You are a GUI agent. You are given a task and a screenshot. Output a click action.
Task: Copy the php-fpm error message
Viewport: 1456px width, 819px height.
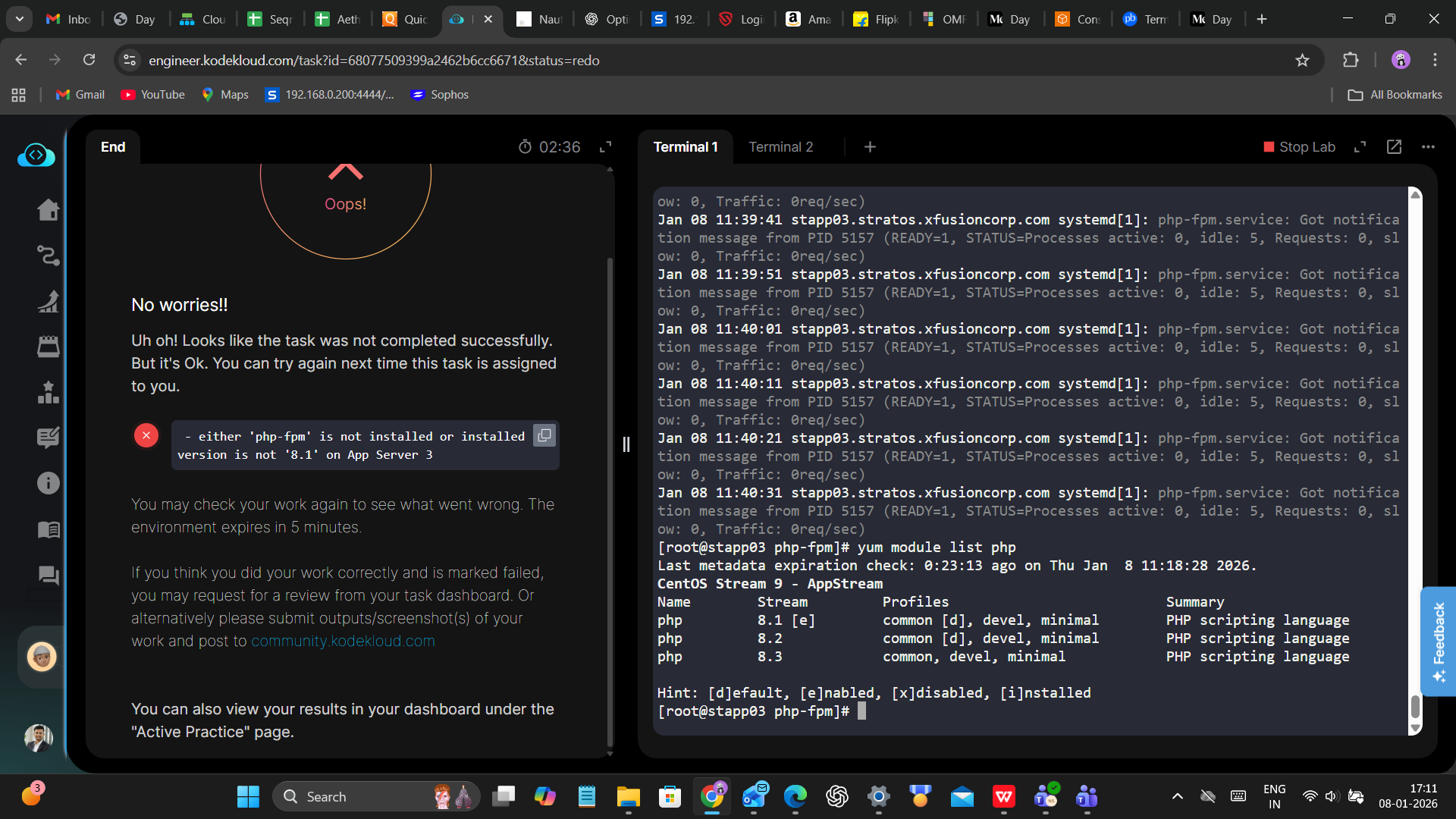544,435
